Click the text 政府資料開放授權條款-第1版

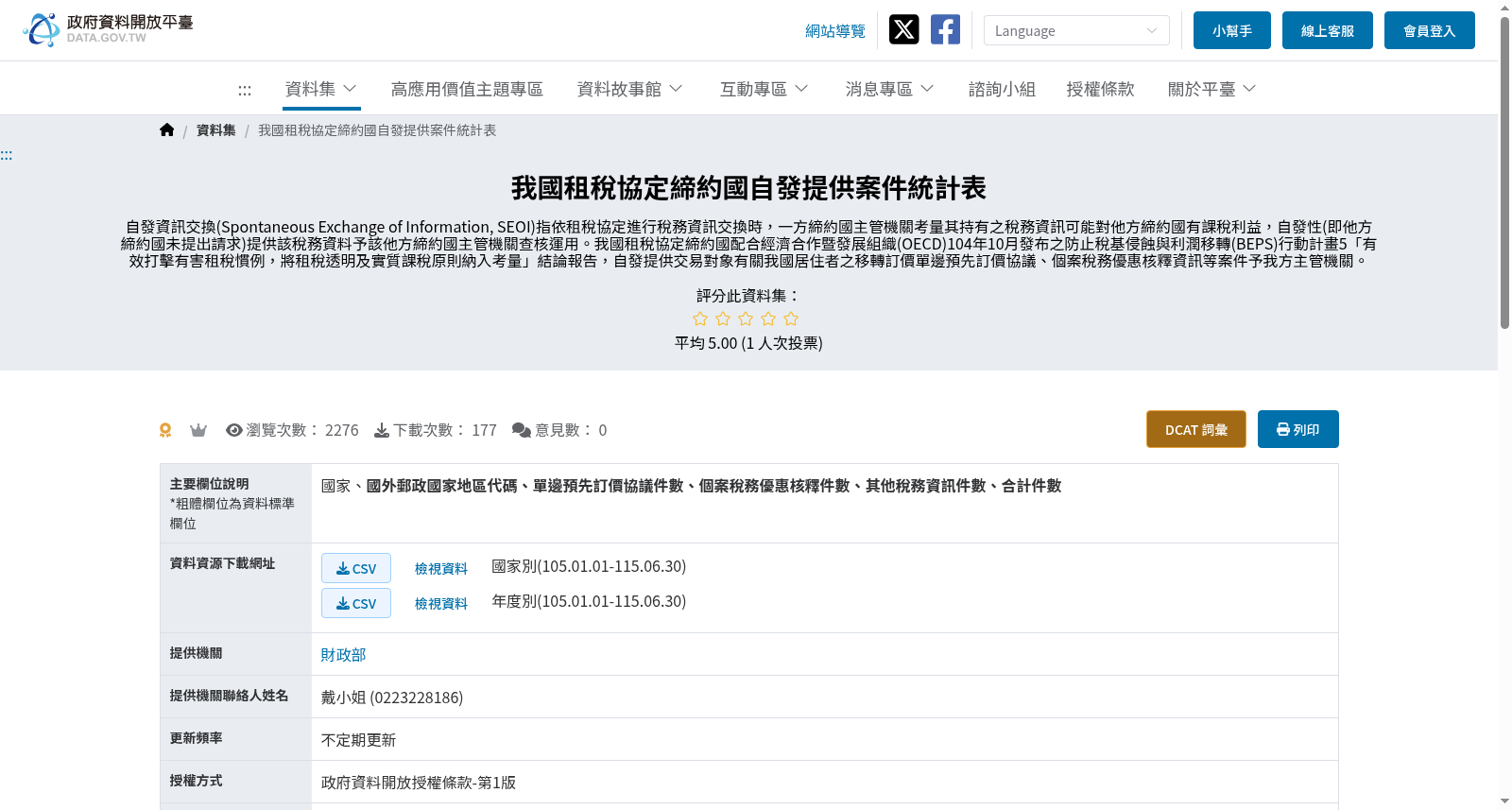tap(419, 783)
